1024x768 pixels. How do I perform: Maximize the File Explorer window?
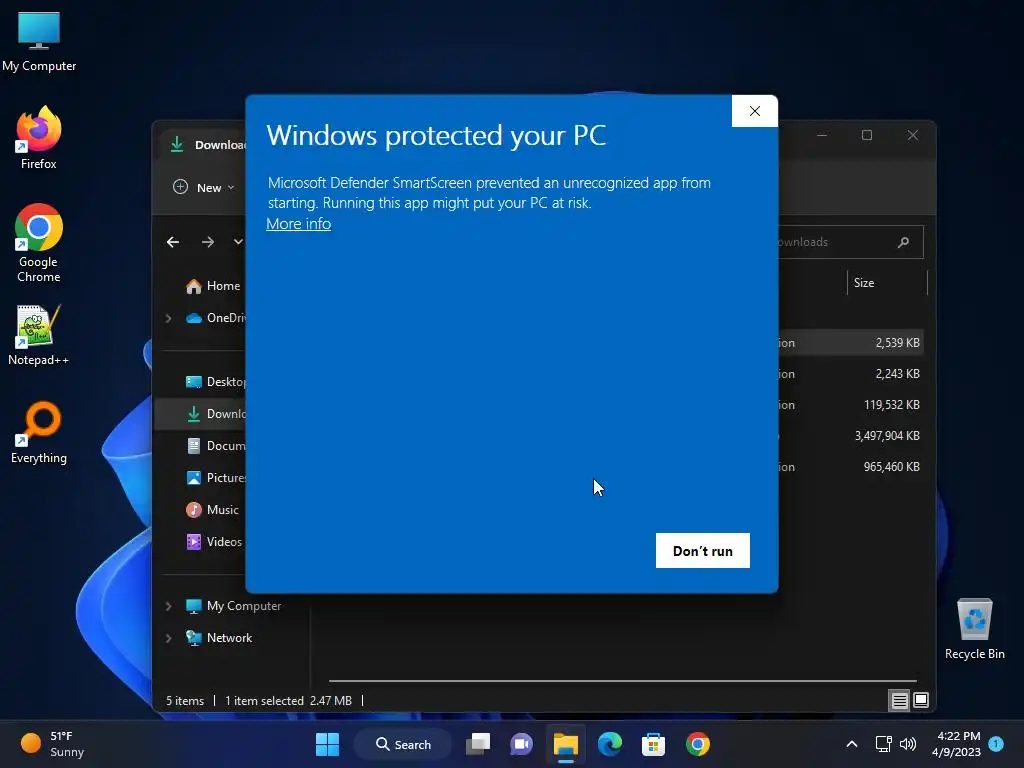point(867,135)
